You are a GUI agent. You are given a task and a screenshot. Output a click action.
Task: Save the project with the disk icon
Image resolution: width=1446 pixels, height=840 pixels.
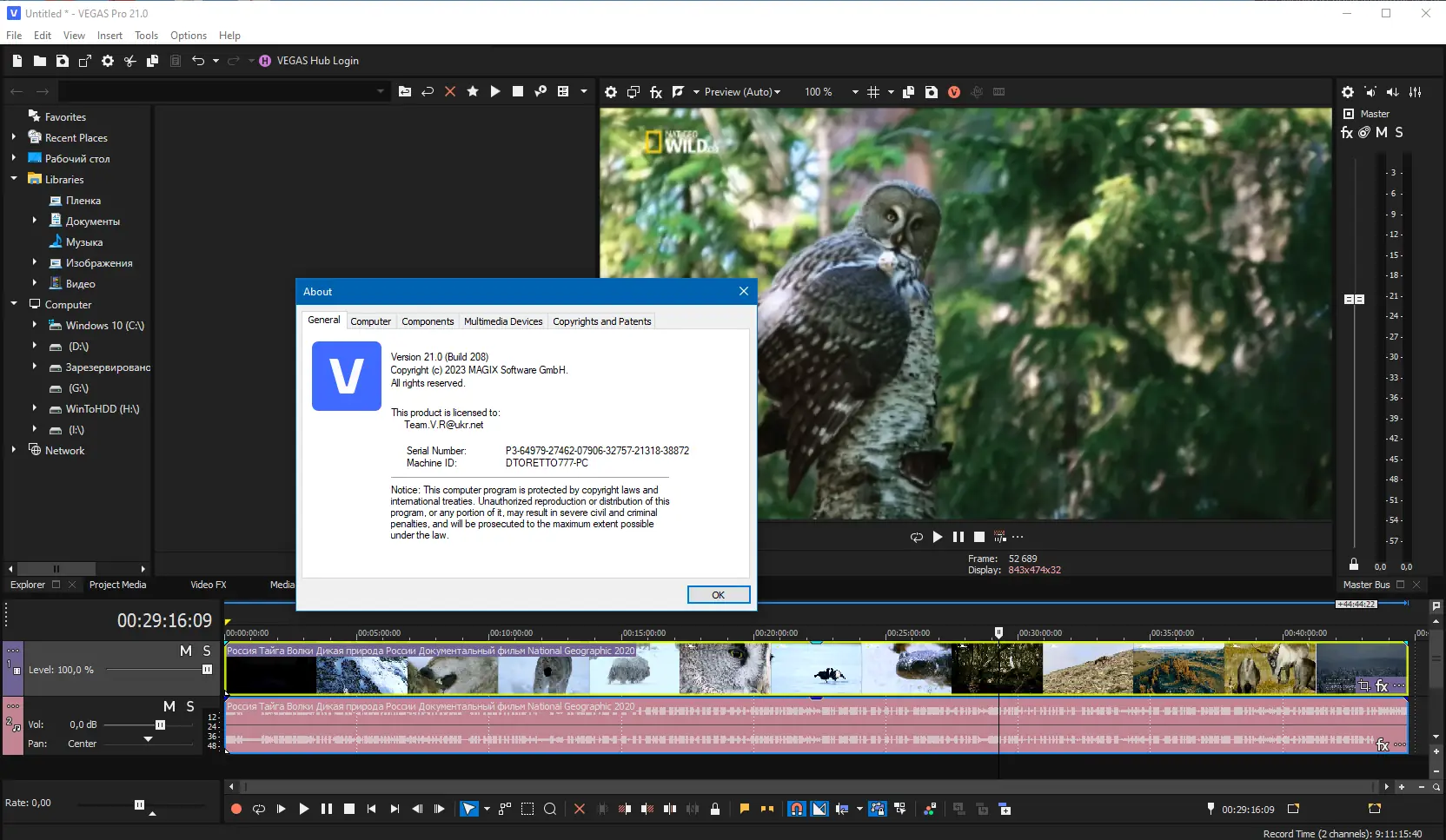pyautogui.click(x=63, y=61)
